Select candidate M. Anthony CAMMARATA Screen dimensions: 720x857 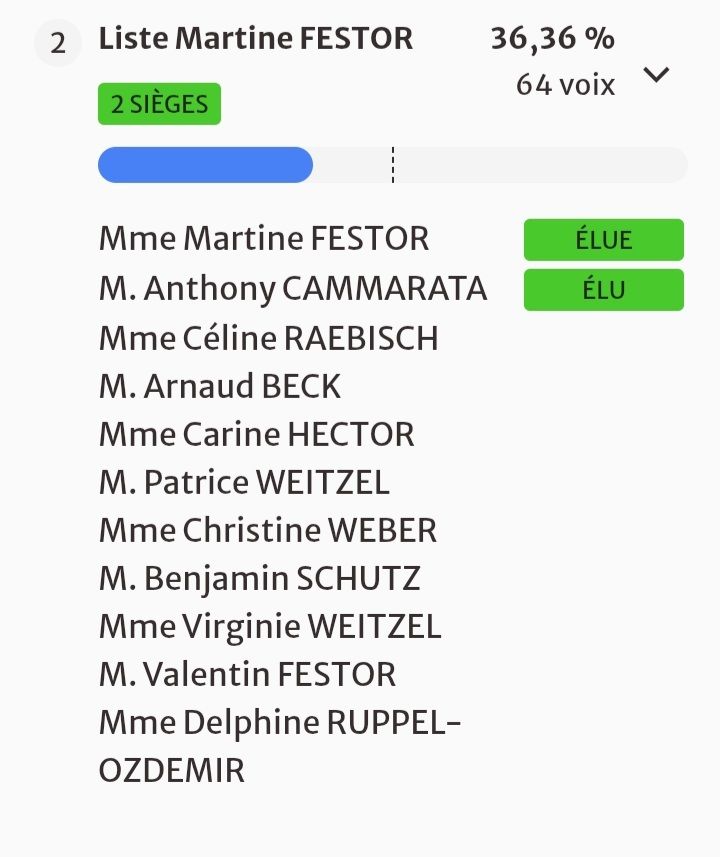[x=293, y=289]
